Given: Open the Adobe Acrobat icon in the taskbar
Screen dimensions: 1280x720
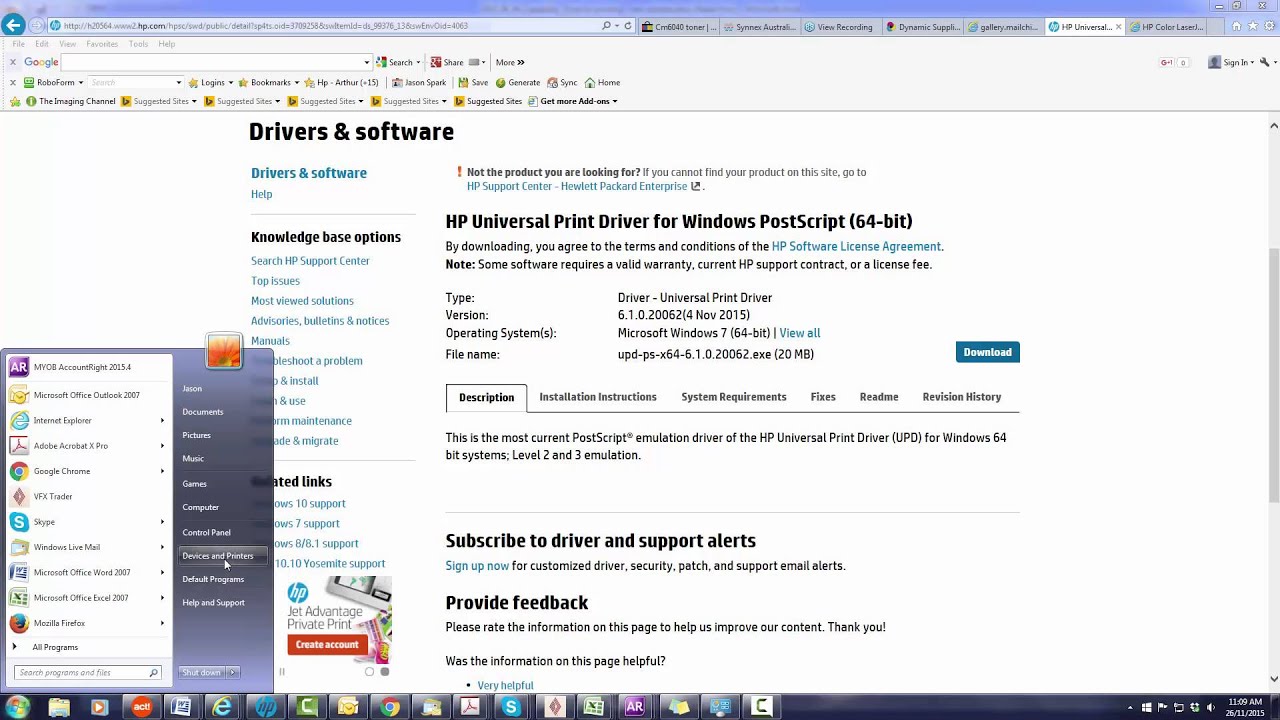Looking at the screenshot, I should click(x=470, y=707).
